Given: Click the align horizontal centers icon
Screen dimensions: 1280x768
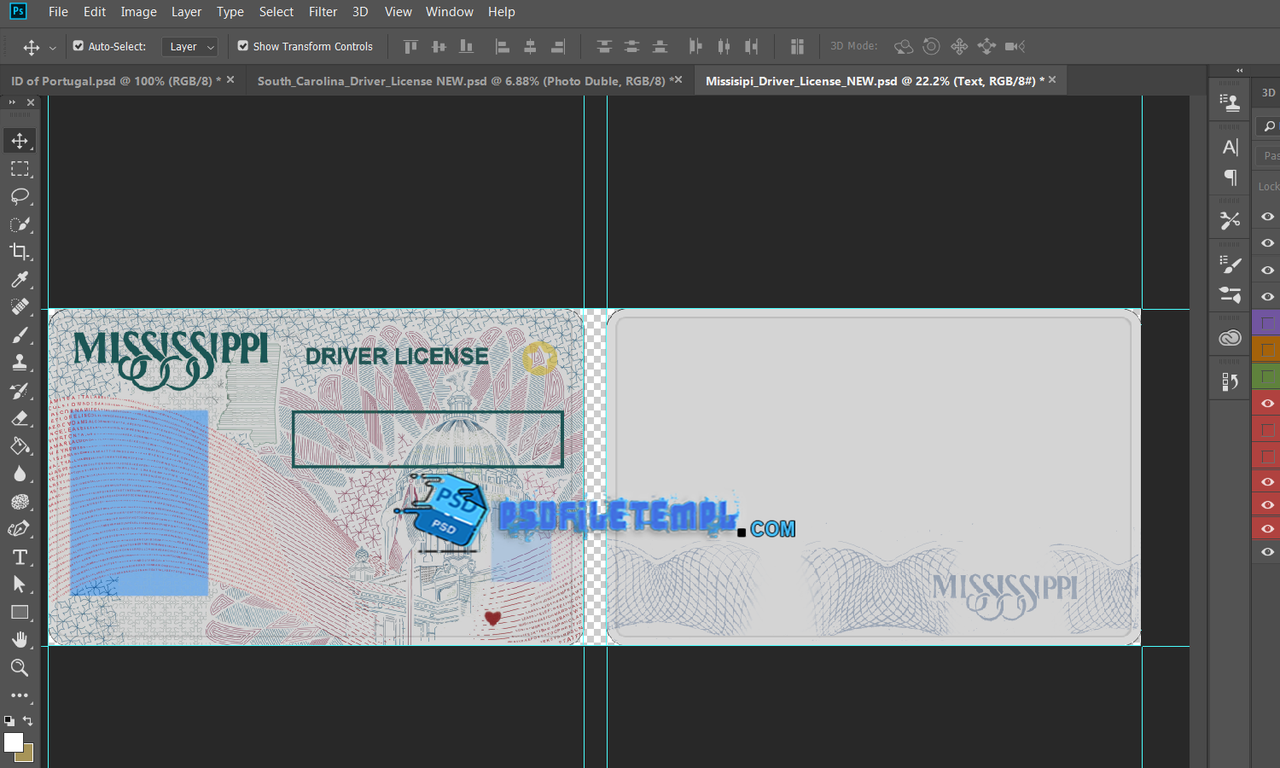Looking at the screenshot, I should click(x=530, y=46).
